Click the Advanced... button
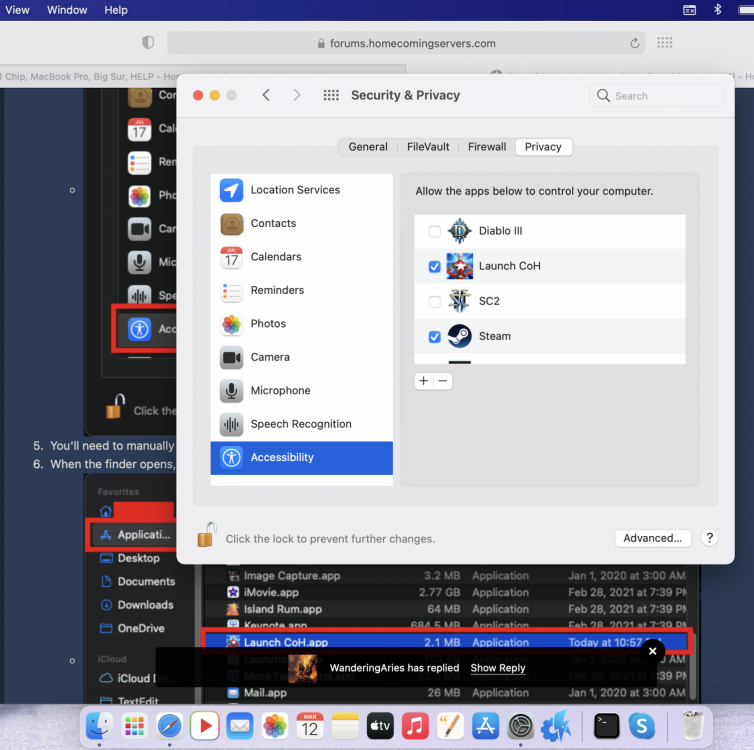The height and width of the screenshot is (750, 754). (x=652, y=538)
